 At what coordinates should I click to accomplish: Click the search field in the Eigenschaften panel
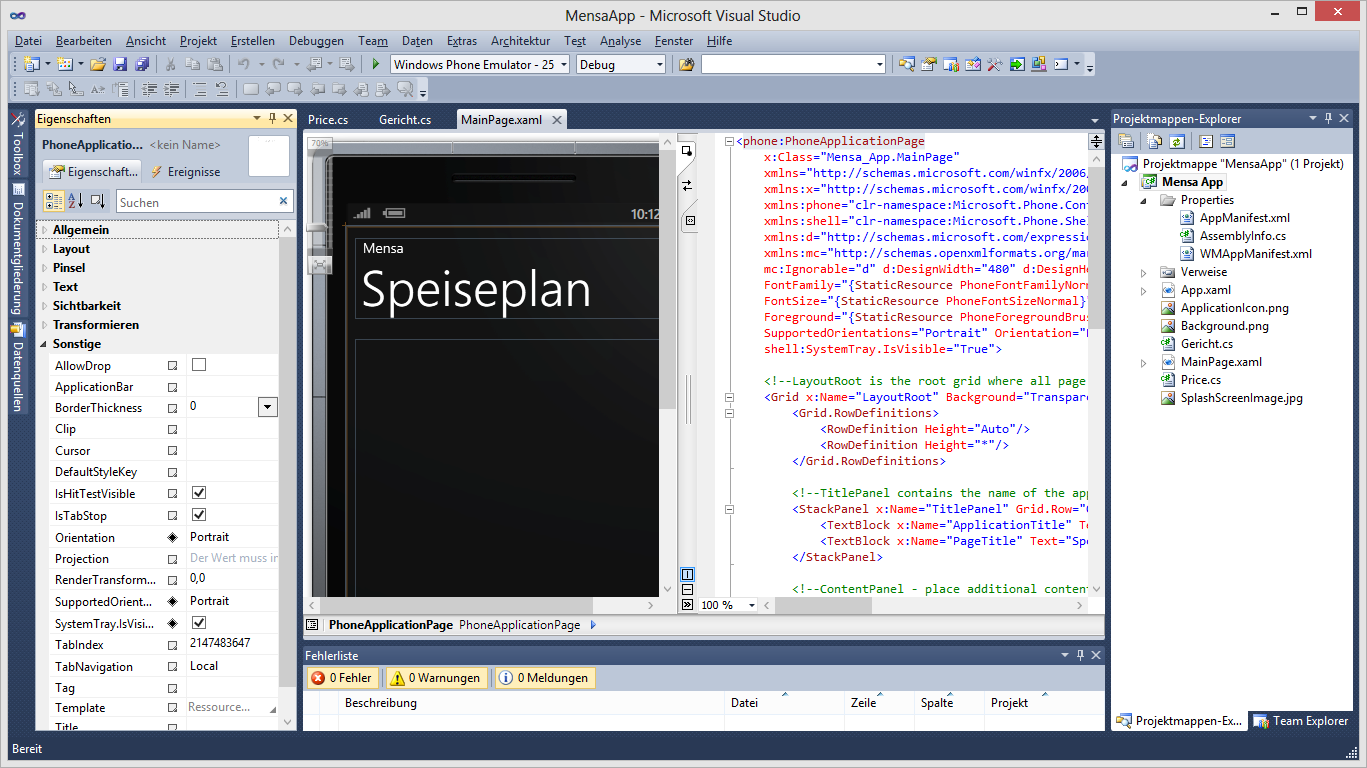click(x=205, y=201)
